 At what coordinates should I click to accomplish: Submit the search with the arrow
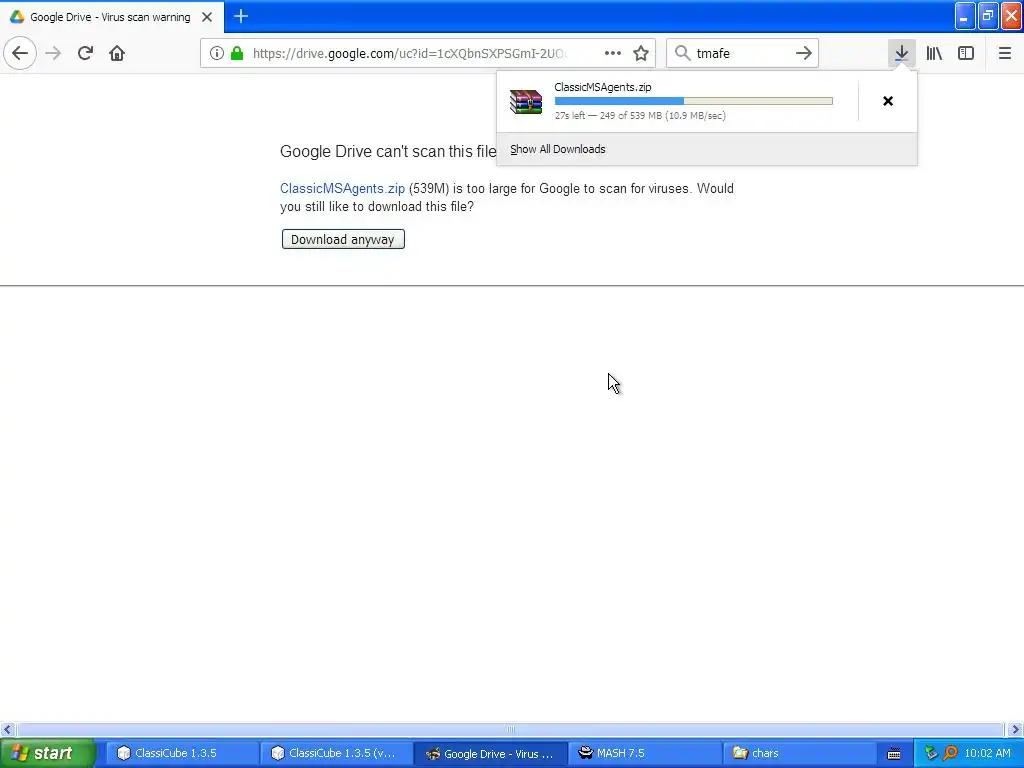(x=804, y=53)
